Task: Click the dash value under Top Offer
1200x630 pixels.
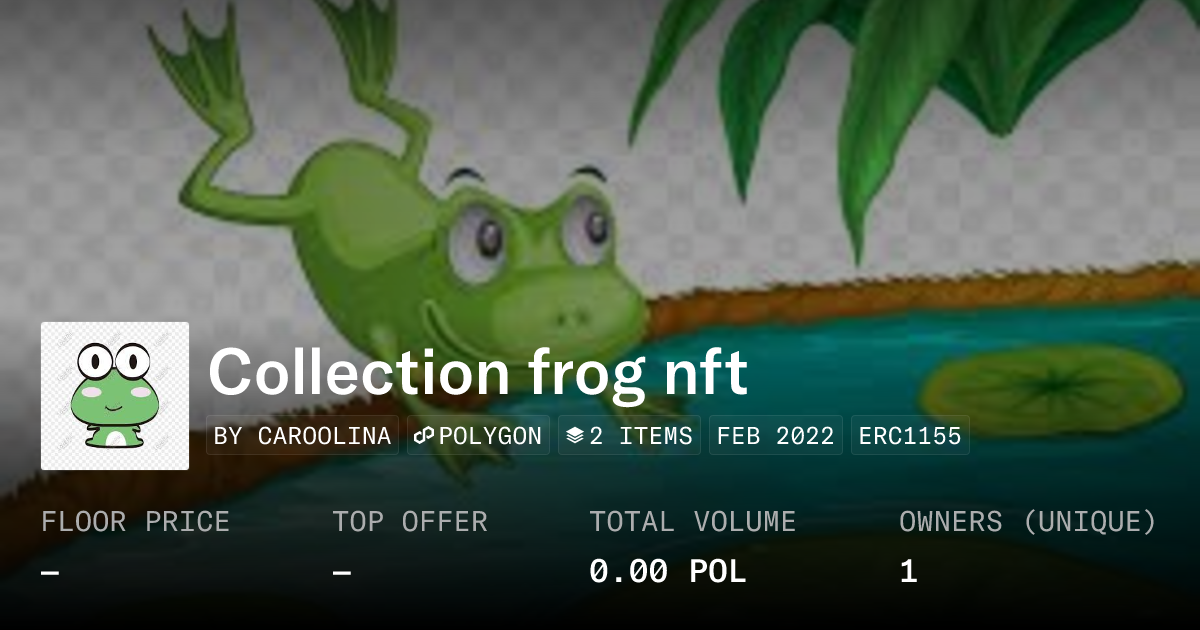Action: (342, 572)
